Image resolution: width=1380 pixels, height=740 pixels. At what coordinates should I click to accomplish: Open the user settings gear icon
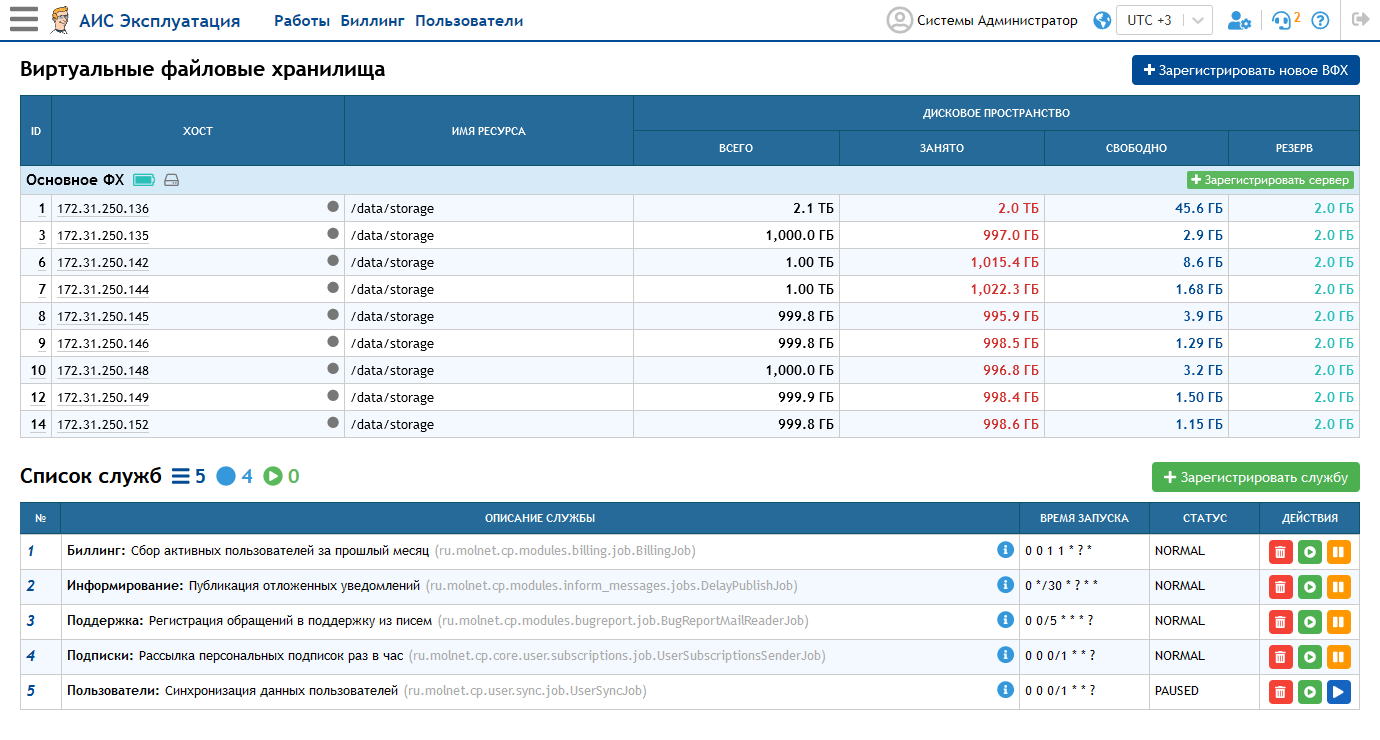pyautogui.click(x=1239, y=20)
